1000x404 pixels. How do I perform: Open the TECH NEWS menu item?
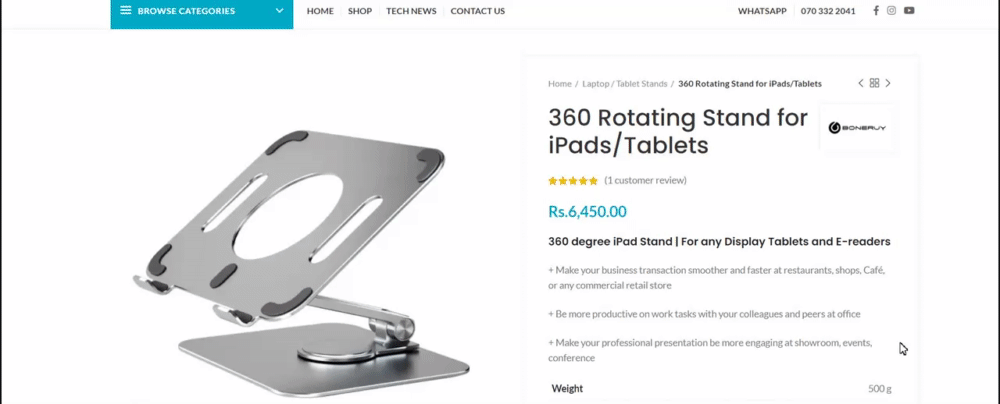(411, 11)
